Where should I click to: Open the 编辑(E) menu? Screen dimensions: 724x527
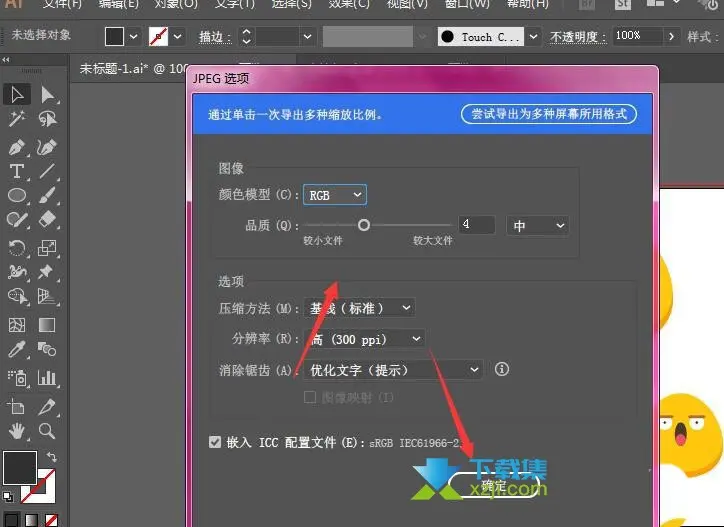(118, 4)
